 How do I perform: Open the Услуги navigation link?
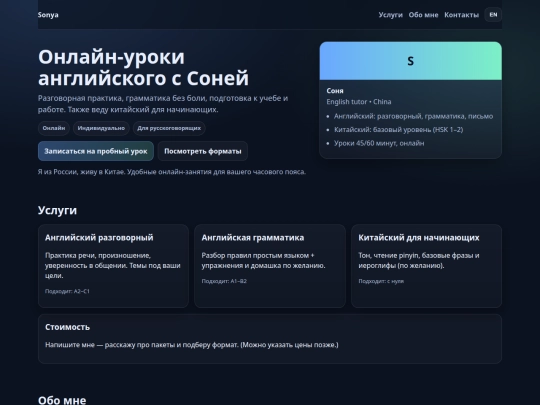(390, 15)
